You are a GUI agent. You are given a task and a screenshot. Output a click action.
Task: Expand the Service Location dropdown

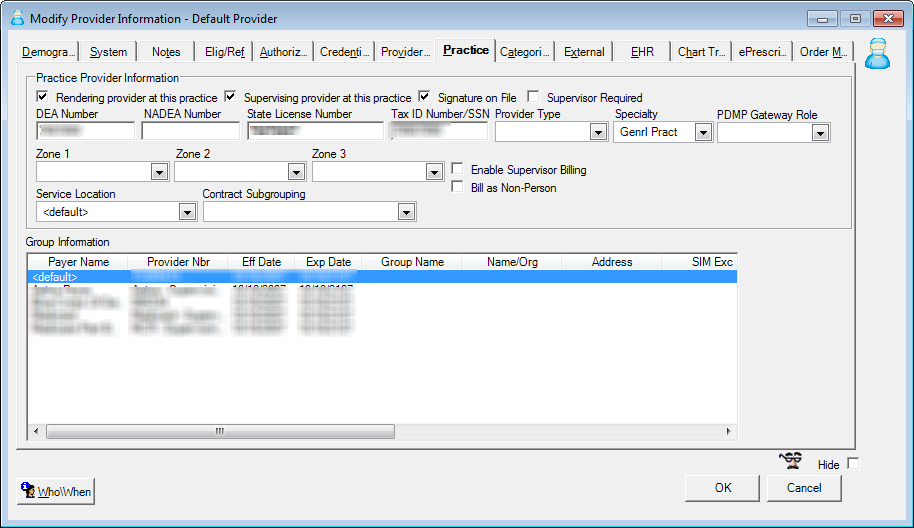click(x=187, y=212)
